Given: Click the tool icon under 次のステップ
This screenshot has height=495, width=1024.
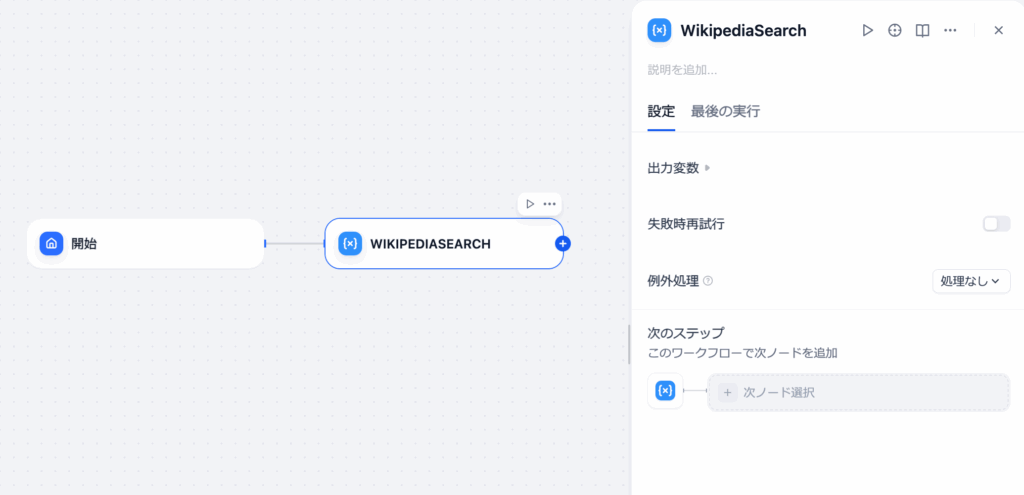Looking at the screenshot, I should coord(665,392).
